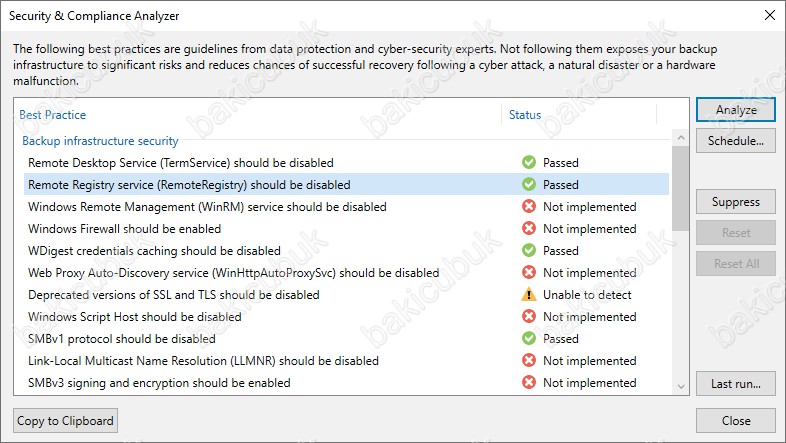Click red X icon for Windows Script Host row

[529, 317]
